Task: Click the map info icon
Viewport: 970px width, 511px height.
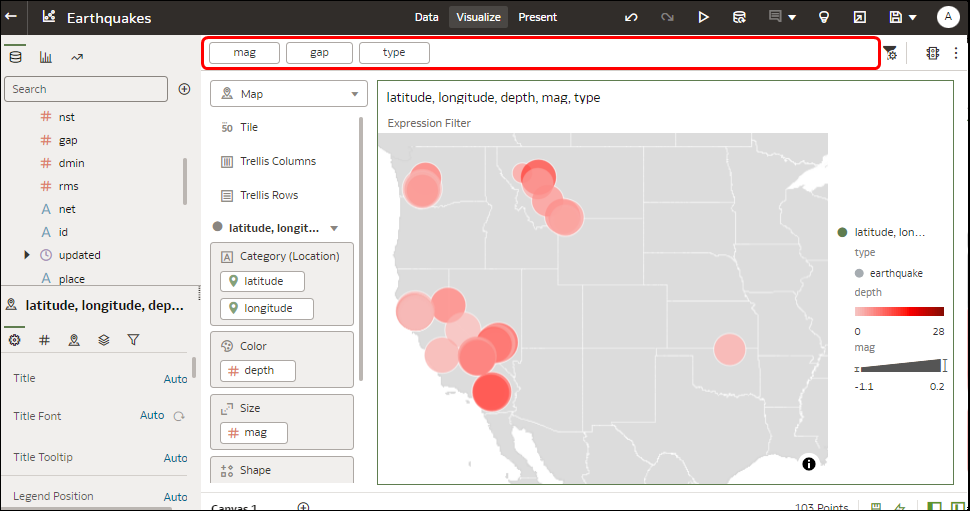Action: 809,464
